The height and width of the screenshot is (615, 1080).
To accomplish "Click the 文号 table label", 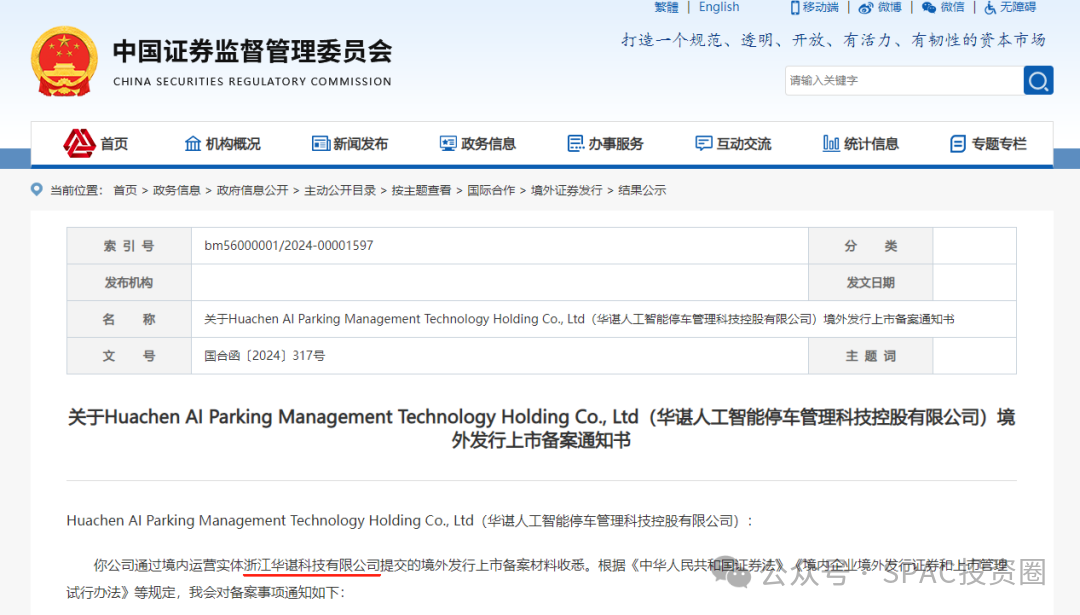I will 129,356.
